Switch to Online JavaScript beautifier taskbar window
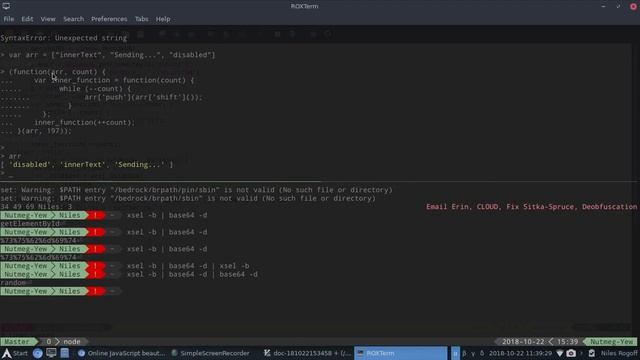The height and width of the screenshot is (360, 640). [121, 353]
